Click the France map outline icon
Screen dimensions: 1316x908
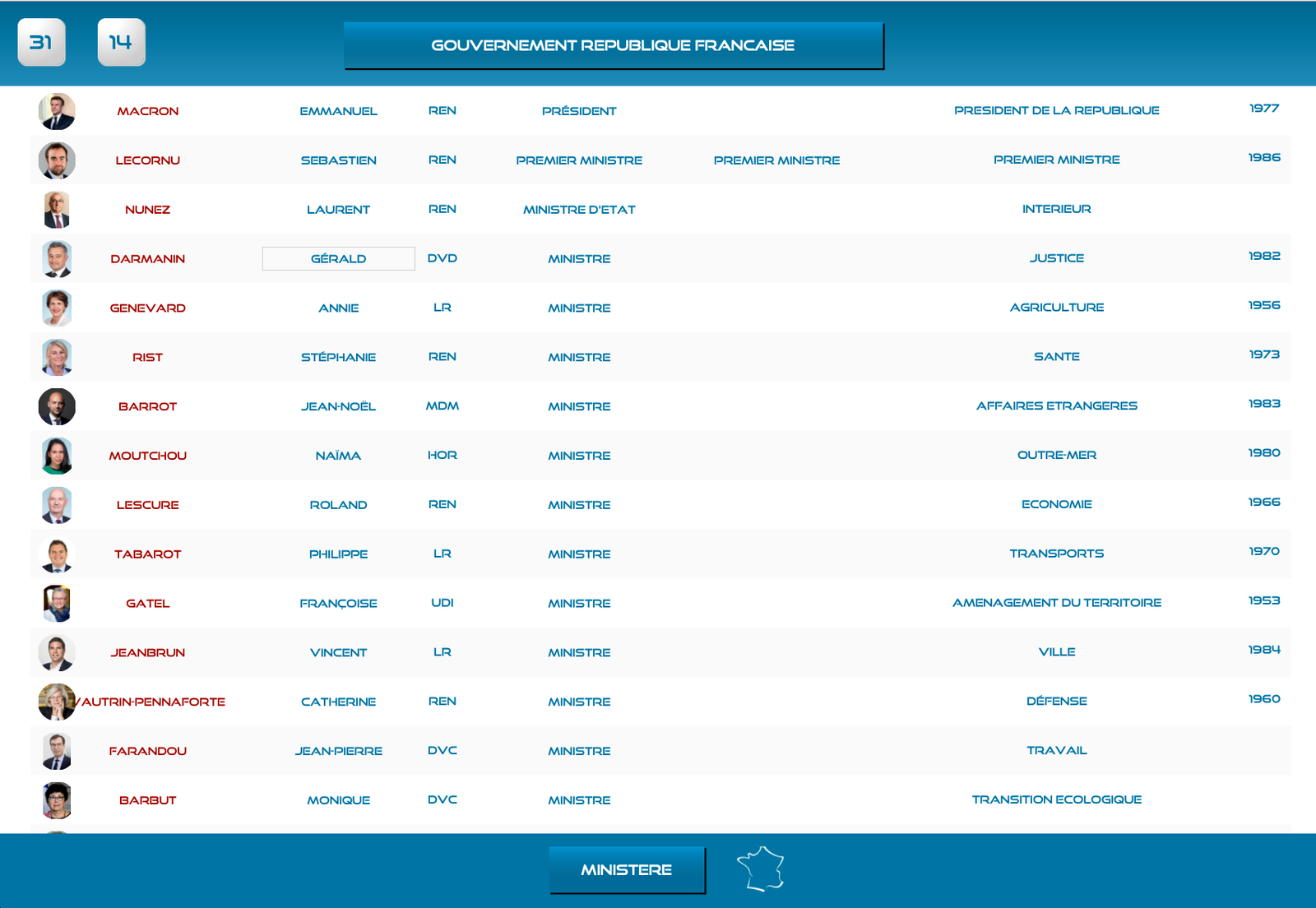pos(761,869)
